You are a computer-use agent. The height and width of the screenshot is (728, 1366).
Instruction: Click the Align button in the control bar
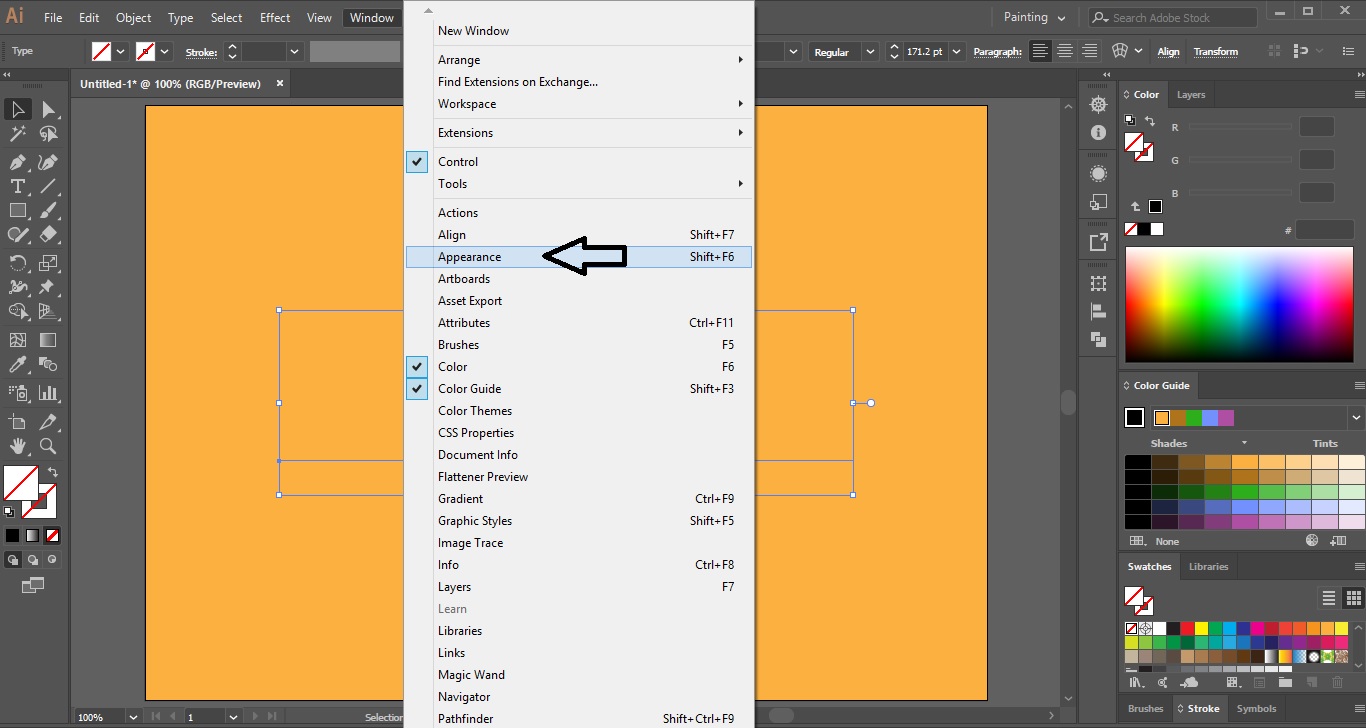coord(1168,51)
